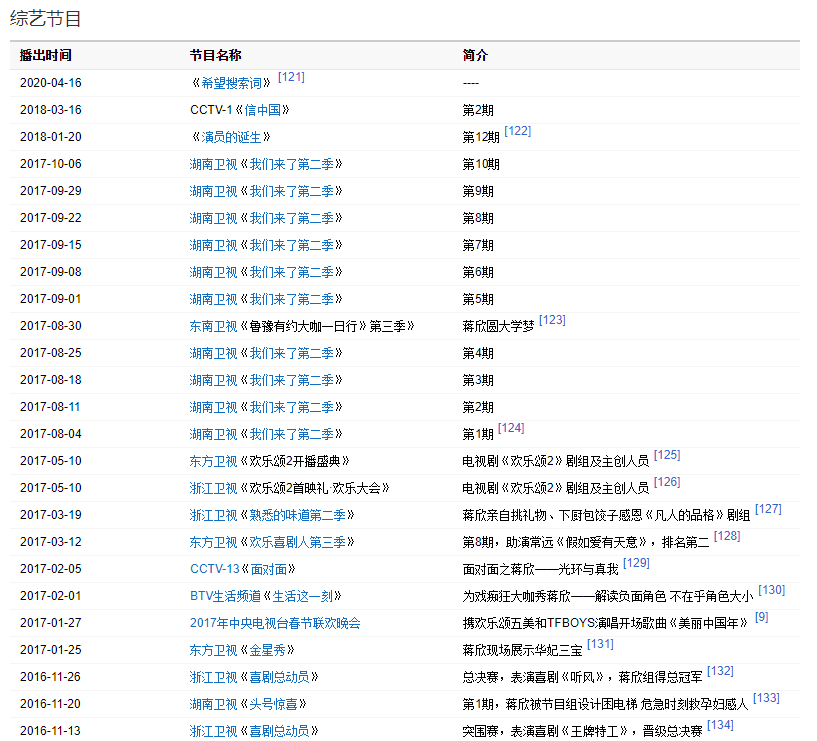This screenshot has width=817, height=741.
Task: Click citation reference [121]
Action: (x=291, y=77)
